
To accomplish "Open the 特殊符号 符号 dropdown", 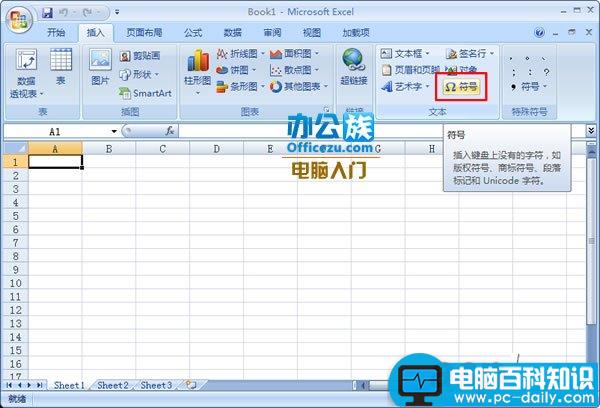I will click(530, 87).
